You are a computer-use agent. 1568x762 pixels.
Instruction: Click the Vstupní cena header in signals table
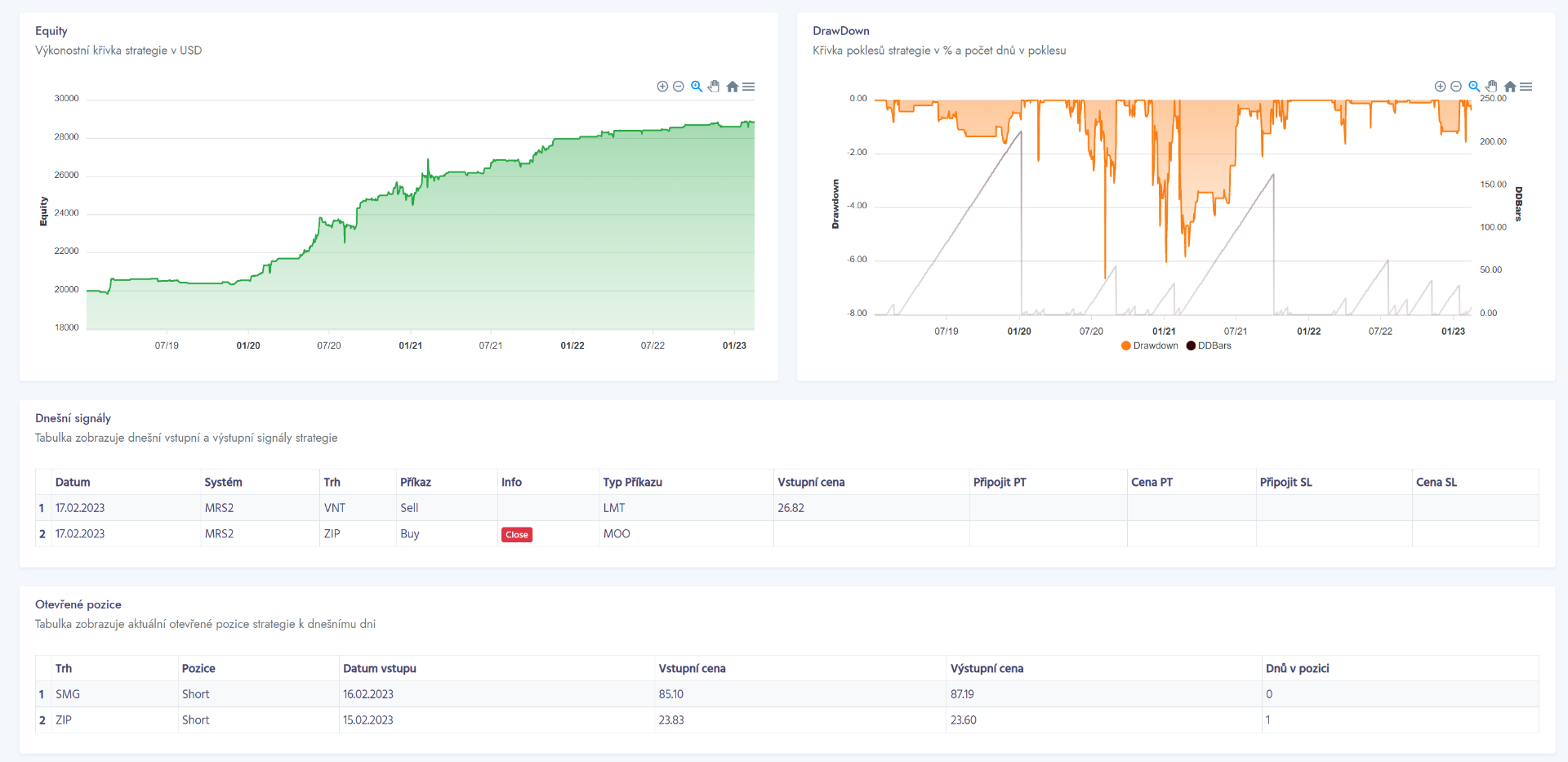[x=811, y=482]
